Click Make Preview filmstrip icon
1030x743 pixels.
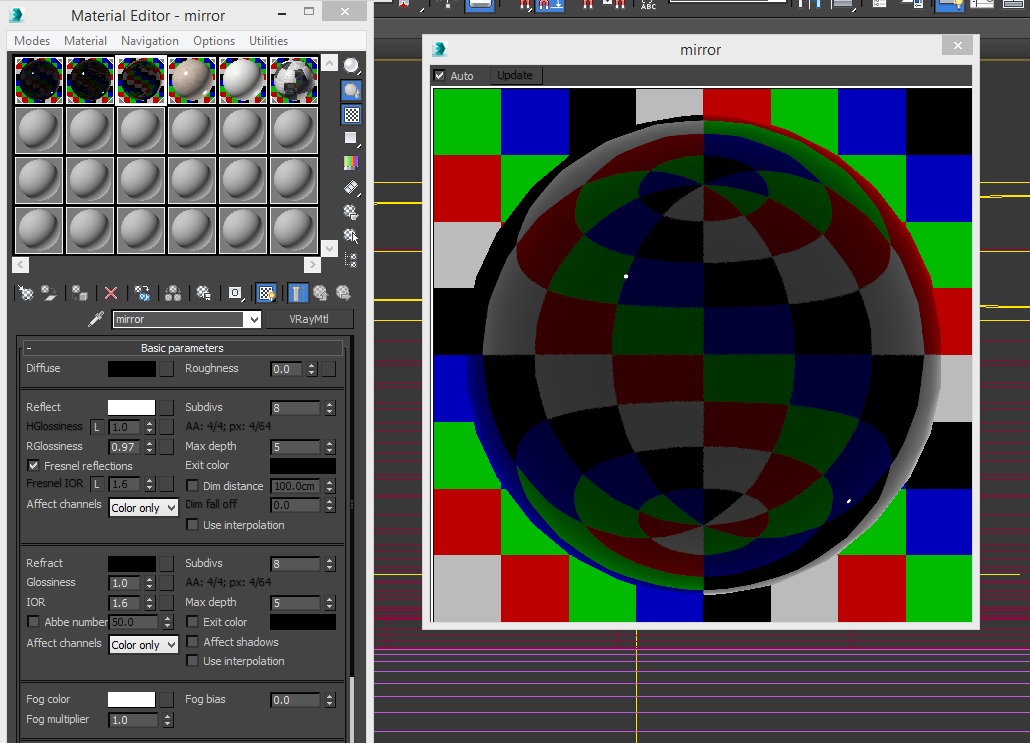[351, 187]
